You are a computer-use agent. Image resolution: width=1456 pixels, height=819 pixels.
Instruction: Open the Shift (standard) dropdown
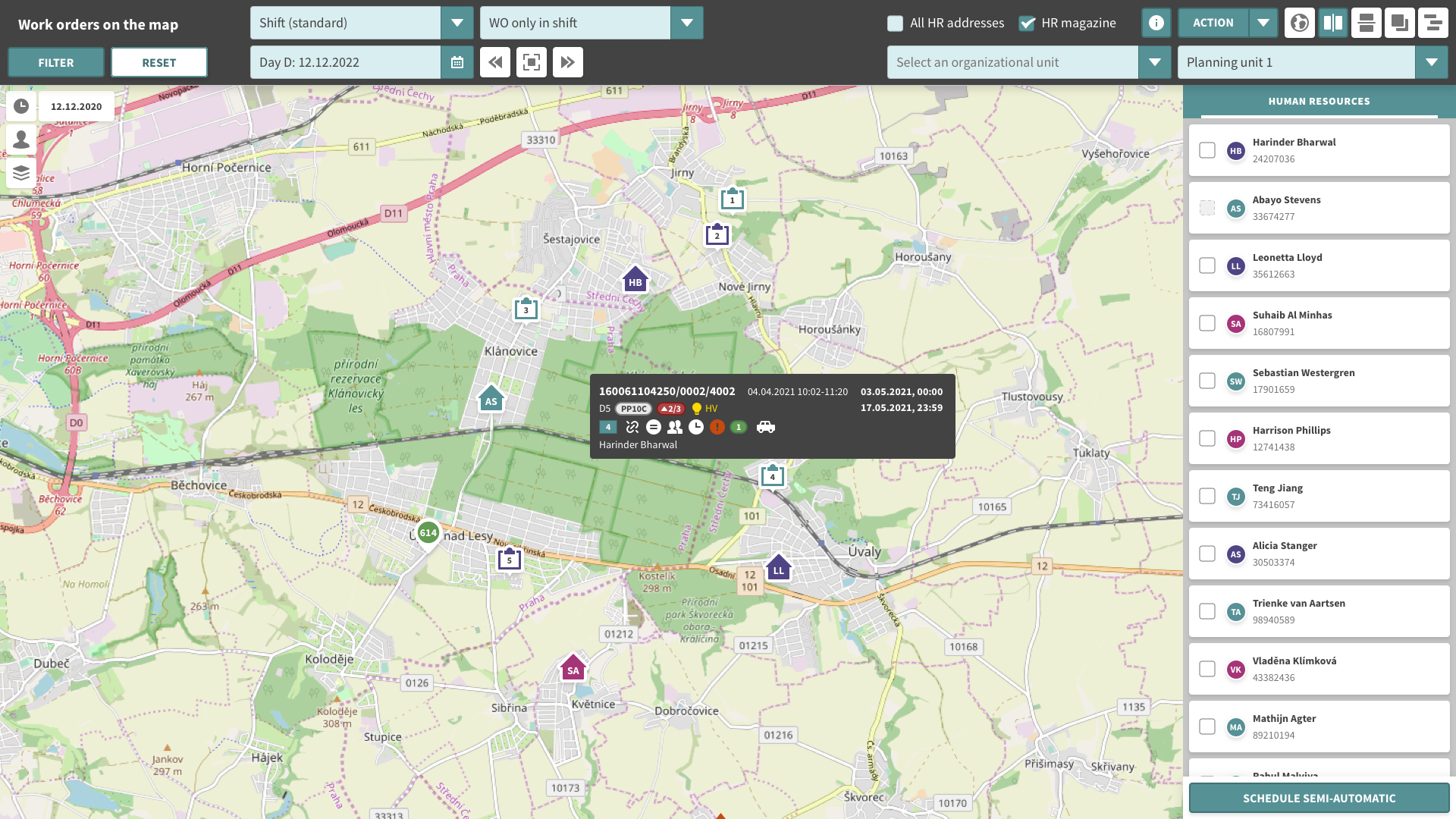(x=362, y=23)
